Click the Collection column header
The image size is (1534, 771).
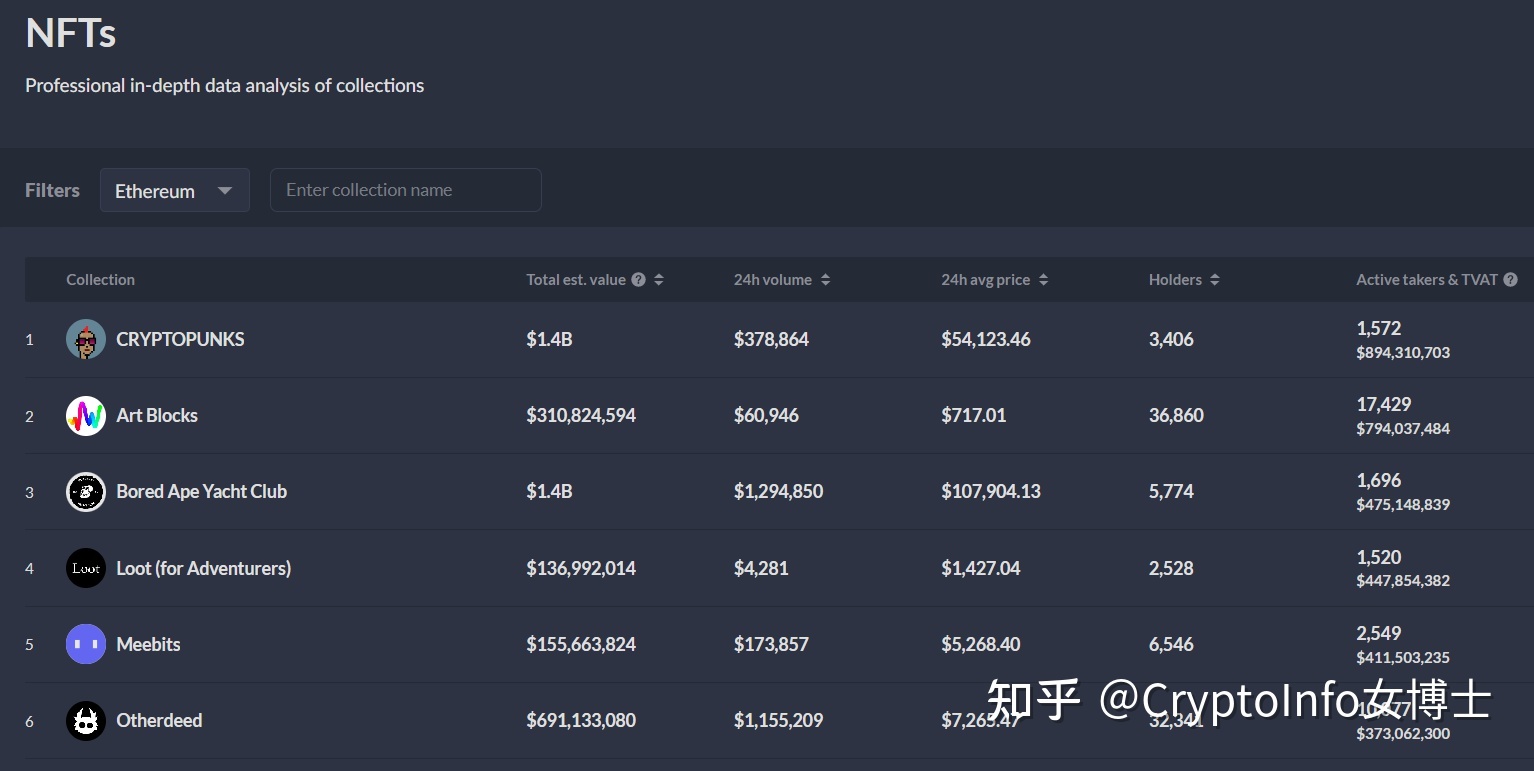point(100,280)
